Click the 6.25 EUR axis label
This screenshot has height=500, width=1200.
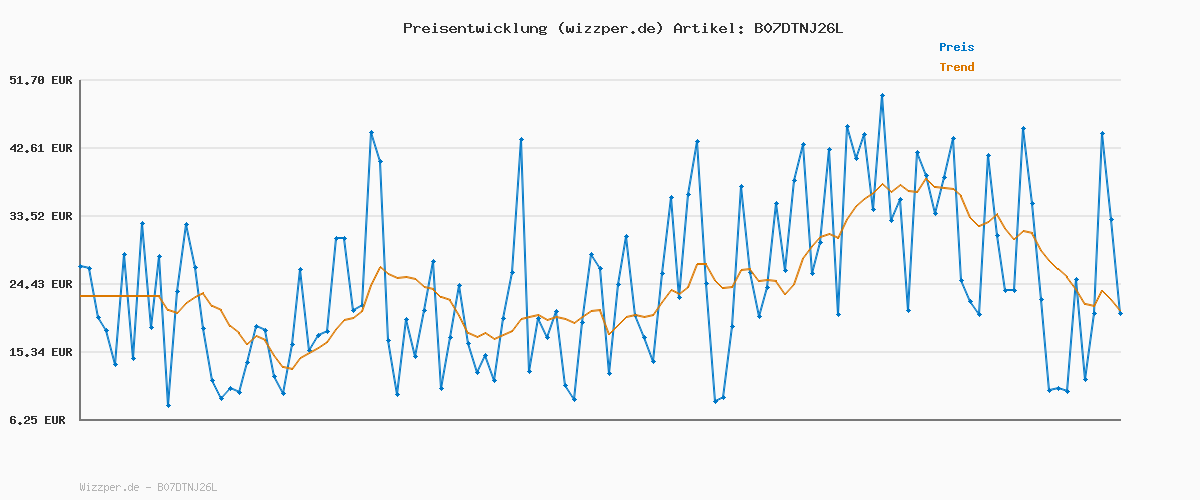[x=37, y=420]
